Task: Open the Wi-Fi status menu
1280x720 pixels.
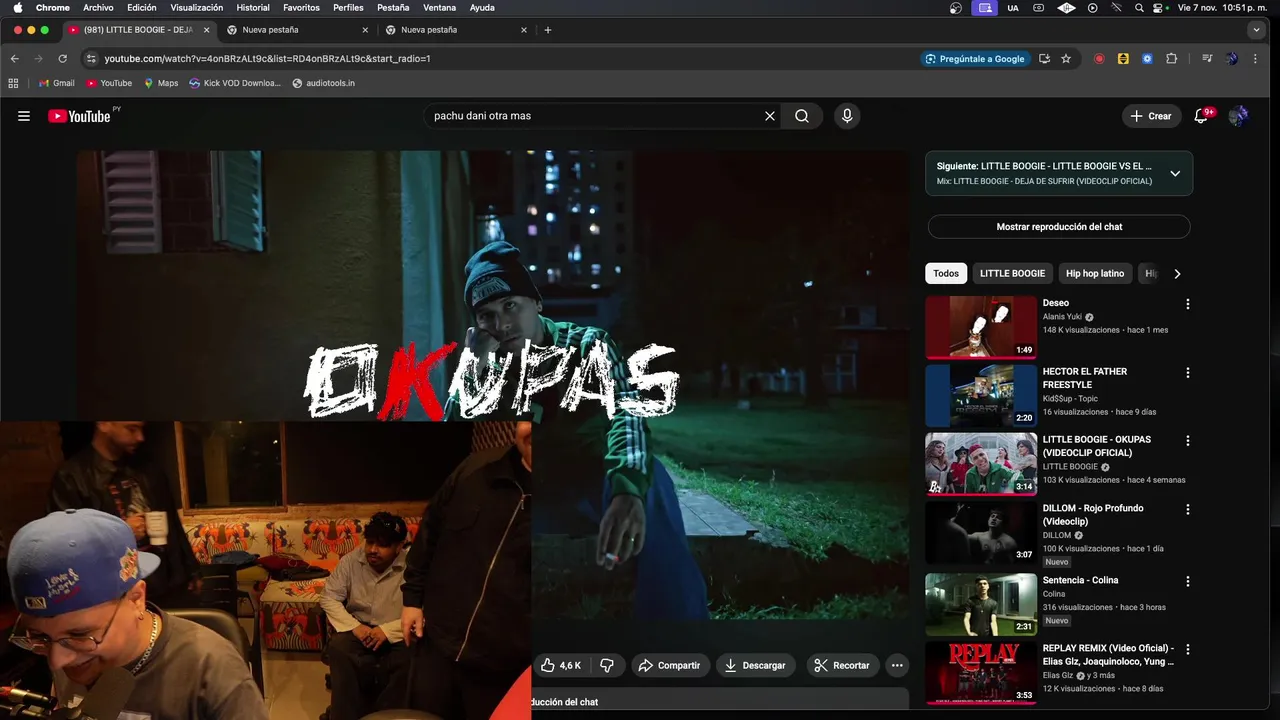Action: coord(1116,8)
